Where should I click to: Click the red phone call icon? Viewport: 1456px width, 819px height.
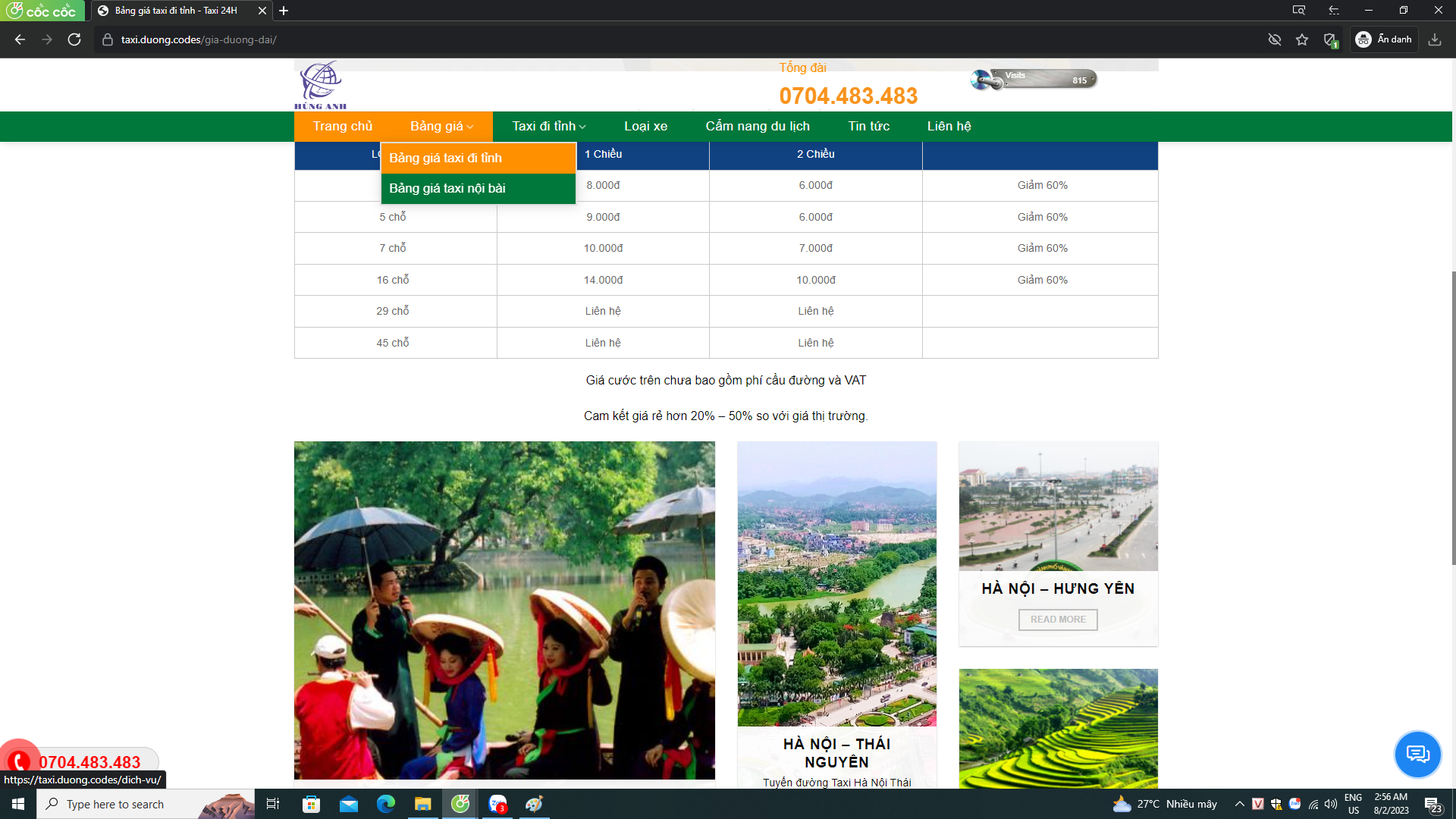coord(19,761)
